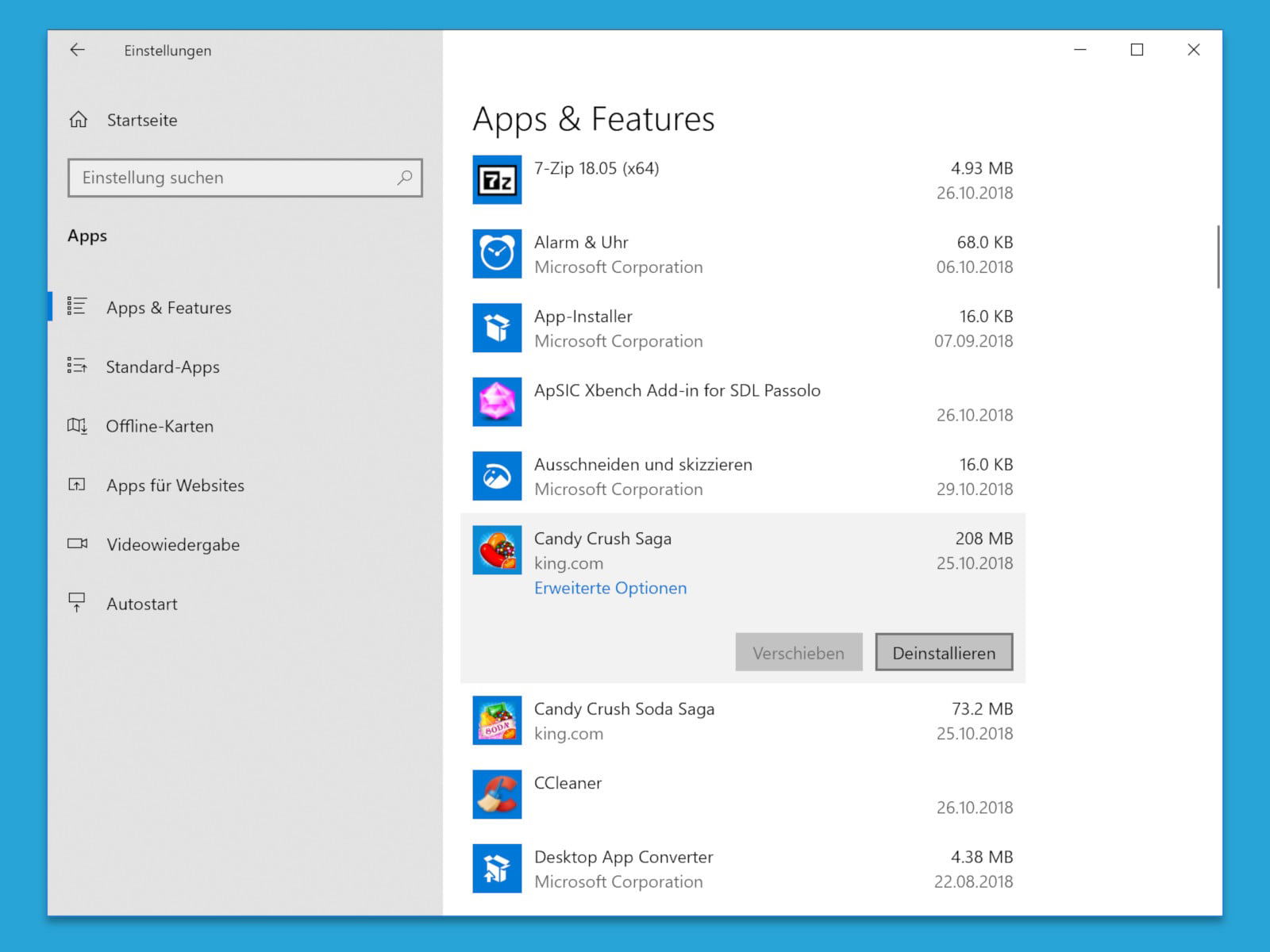Click the Einstellungen window title
This screenshot has width=1270, height=952.
[x=167, y=51]
